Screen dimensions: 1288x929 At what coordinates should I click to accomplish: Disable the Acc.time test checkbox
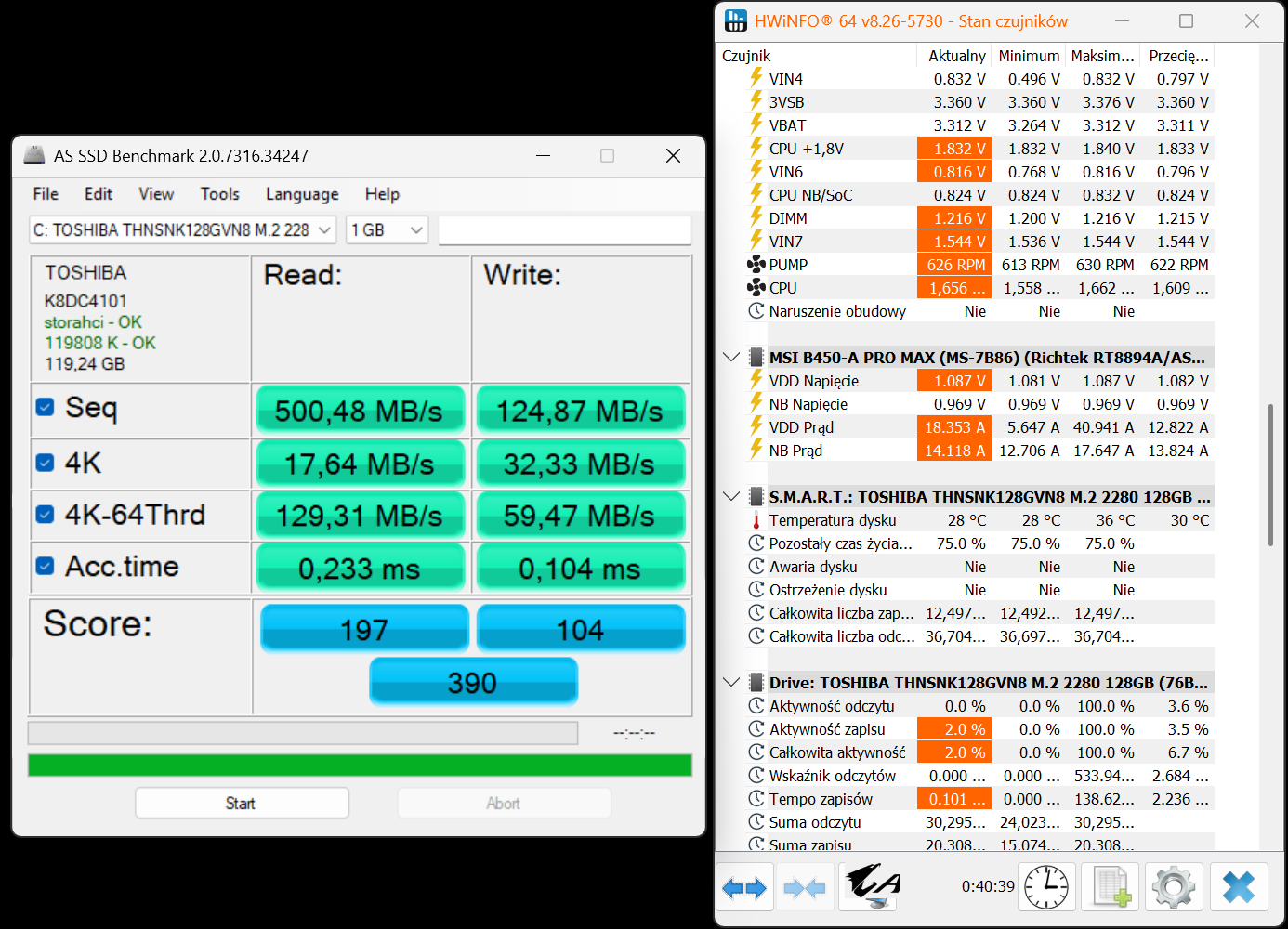(45, 566)
